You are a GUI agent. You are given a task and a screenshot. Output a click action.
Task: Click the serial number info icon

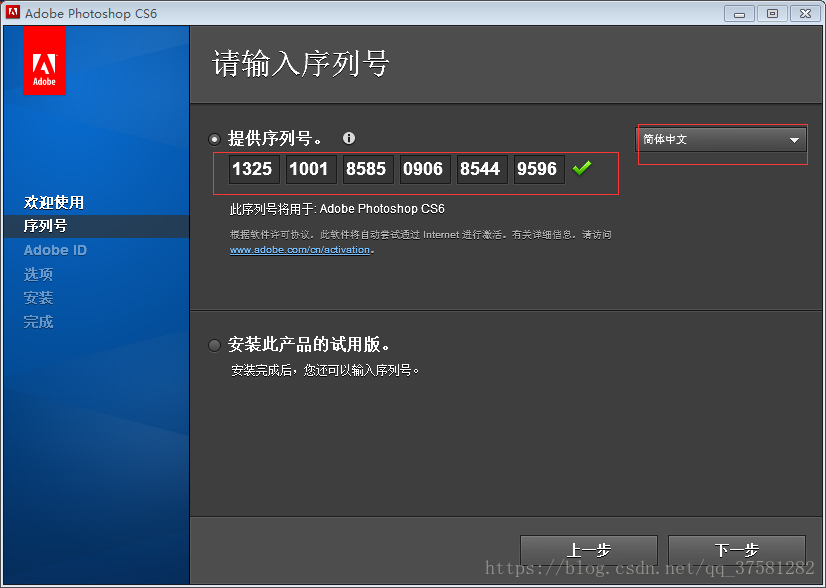point(349,139)
